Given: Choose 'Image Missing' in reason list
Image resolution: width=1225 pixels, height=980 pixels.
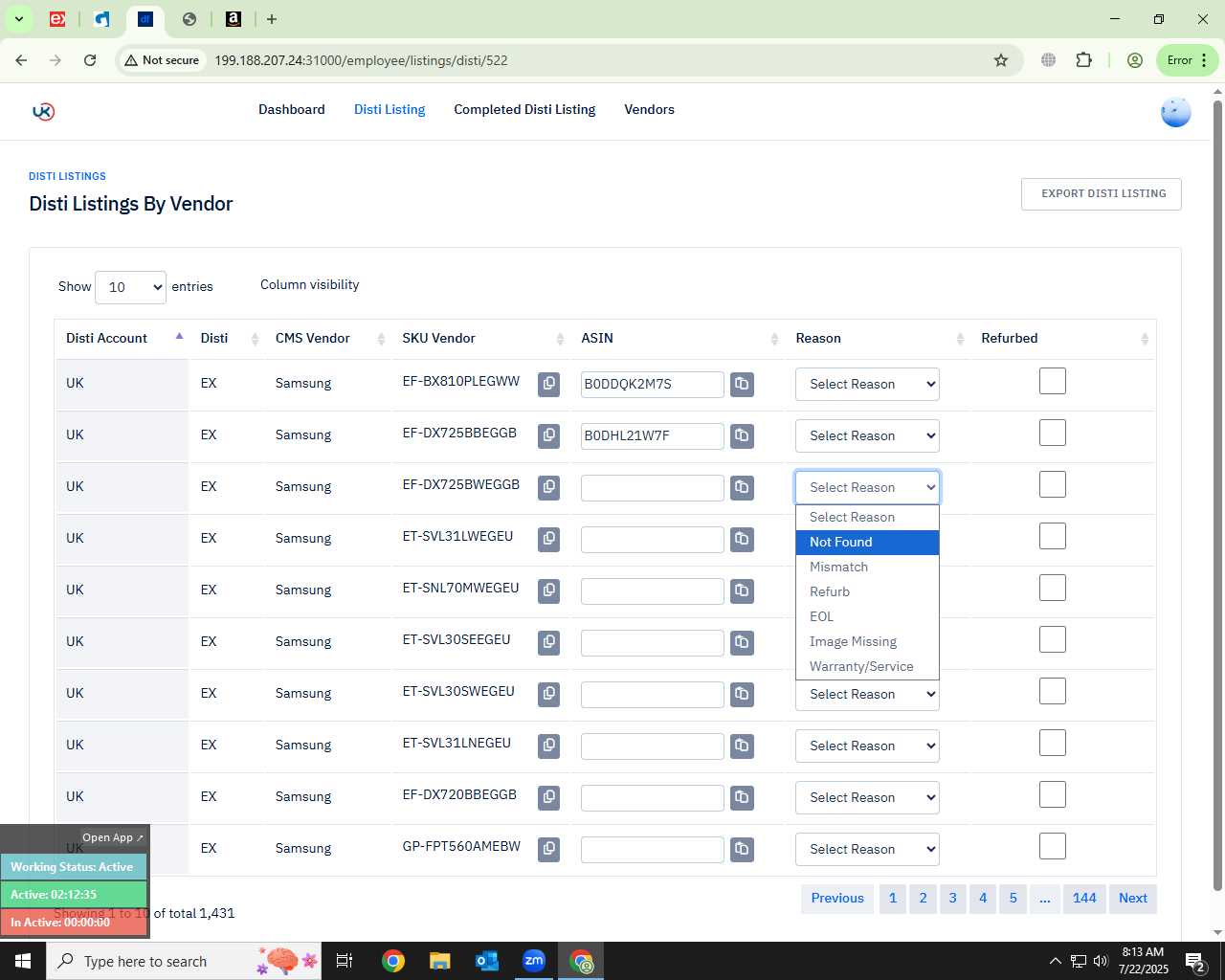Looking at the screenshot, I should 867,641.
